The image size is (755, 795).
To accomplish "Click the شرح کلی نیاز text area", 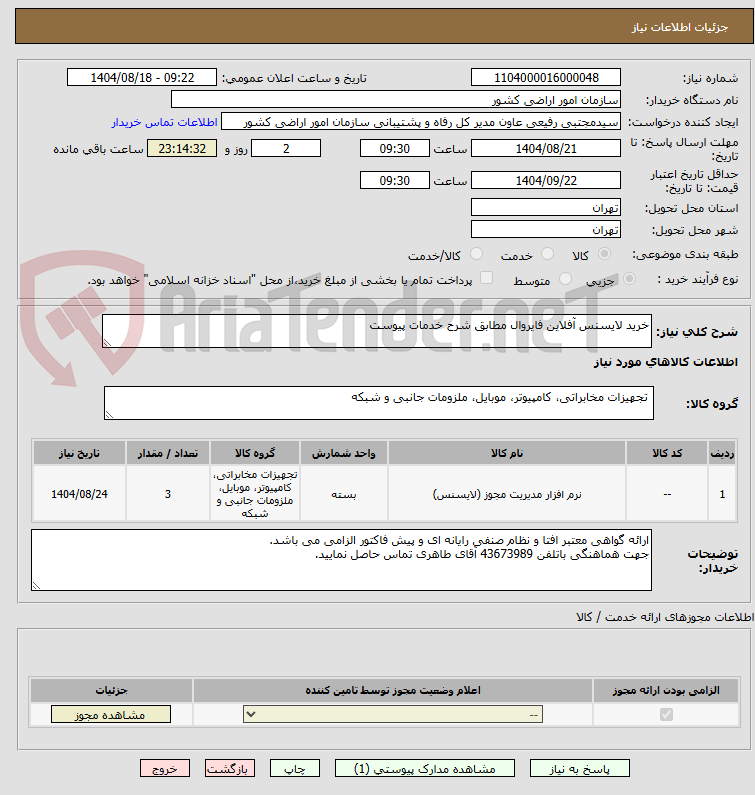I will point(377,331).
